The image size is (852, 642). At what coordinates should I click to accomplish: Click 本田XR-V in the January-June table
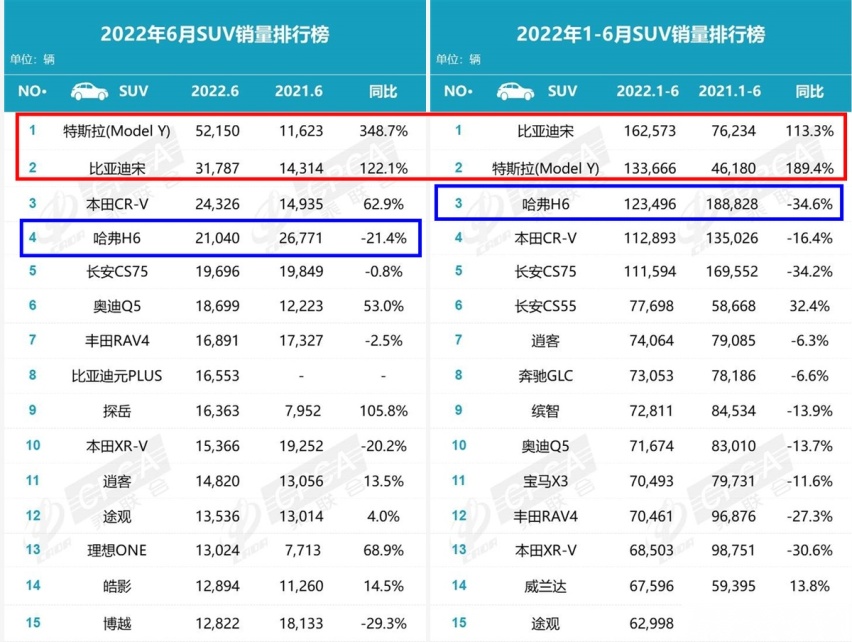point(545,550)
